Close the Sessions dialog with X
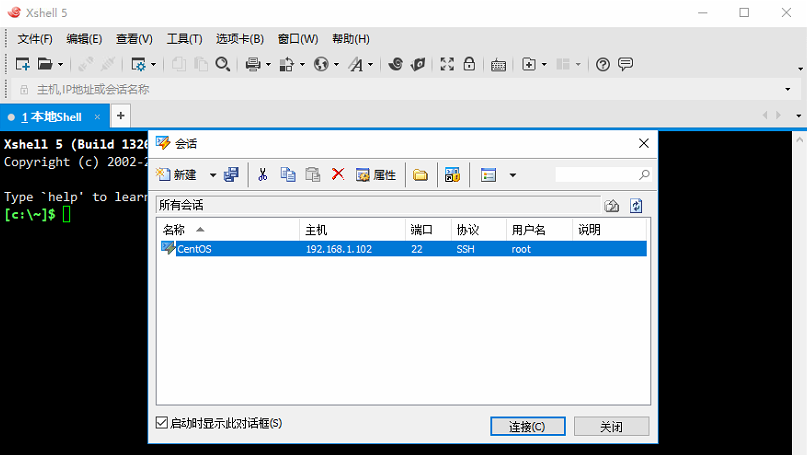This screenshot has width=807, height=455. pos(643,143)
